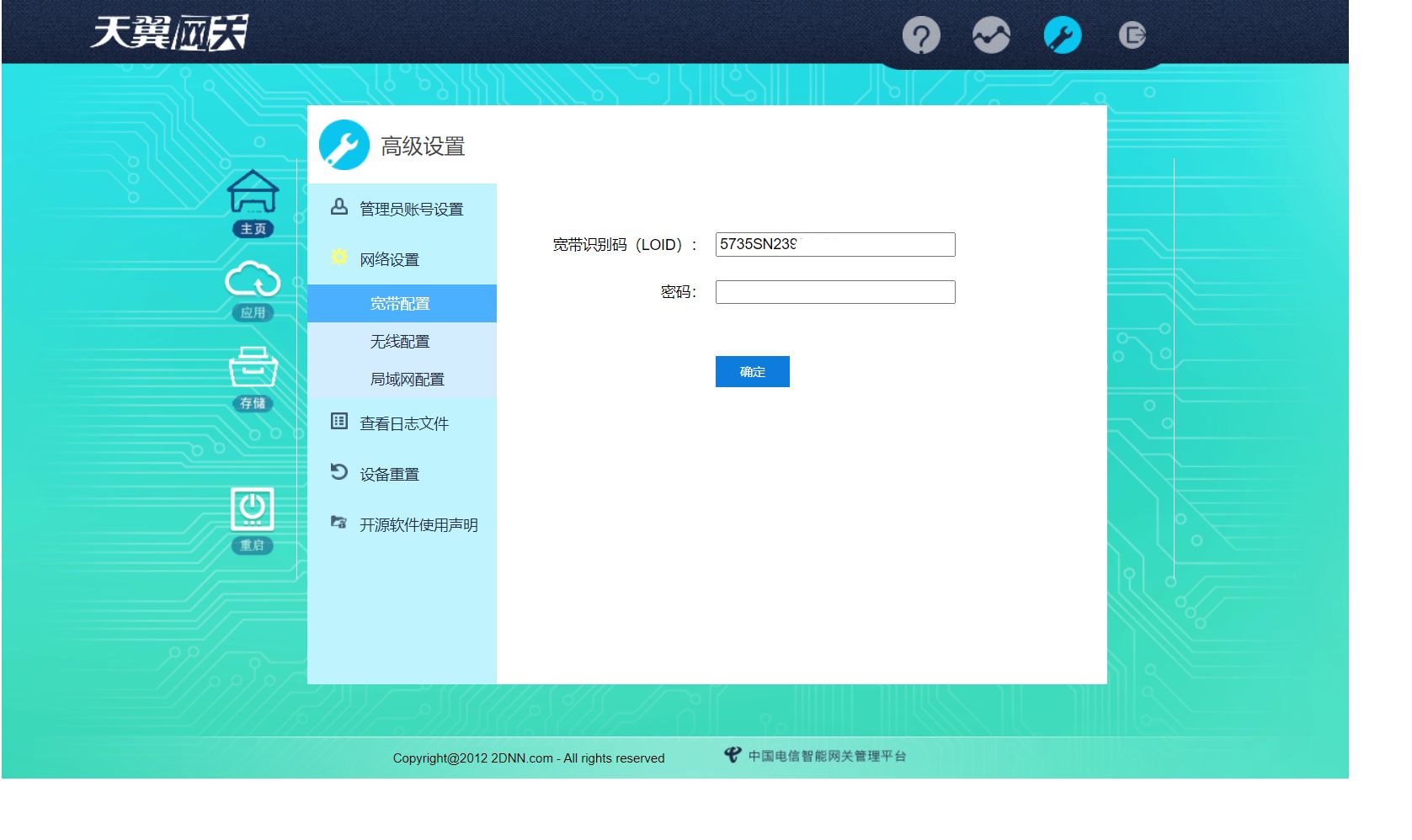Image resolution: width=1412 pixels, height=840 pixels.
Task: Collapse the 网络设置 section
Action: 389,259
